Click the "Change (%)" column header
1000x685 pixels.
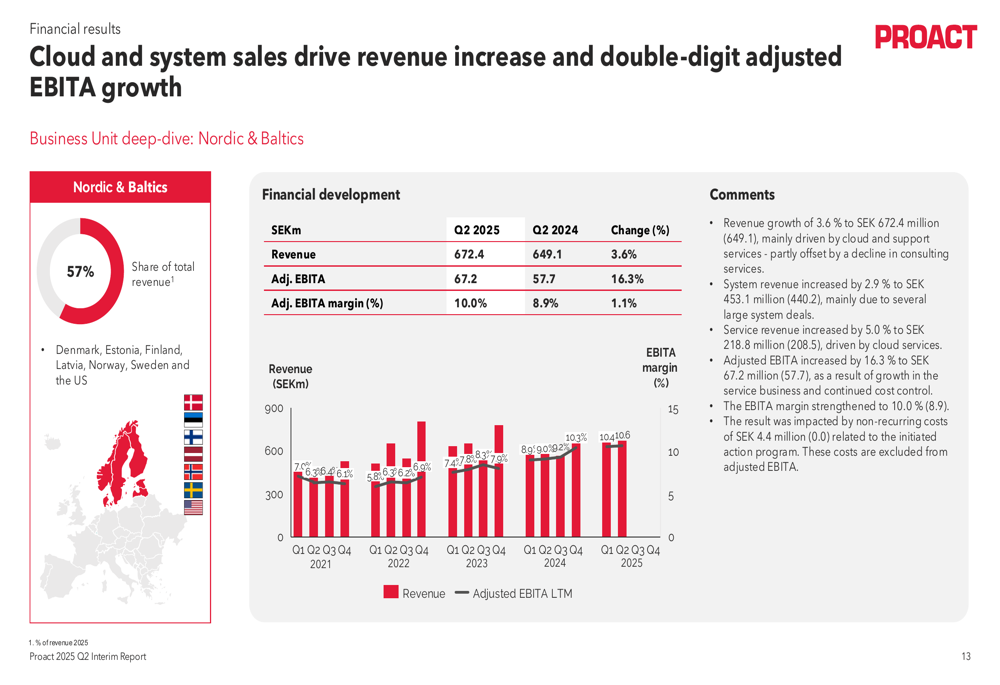tap(640, 230)
